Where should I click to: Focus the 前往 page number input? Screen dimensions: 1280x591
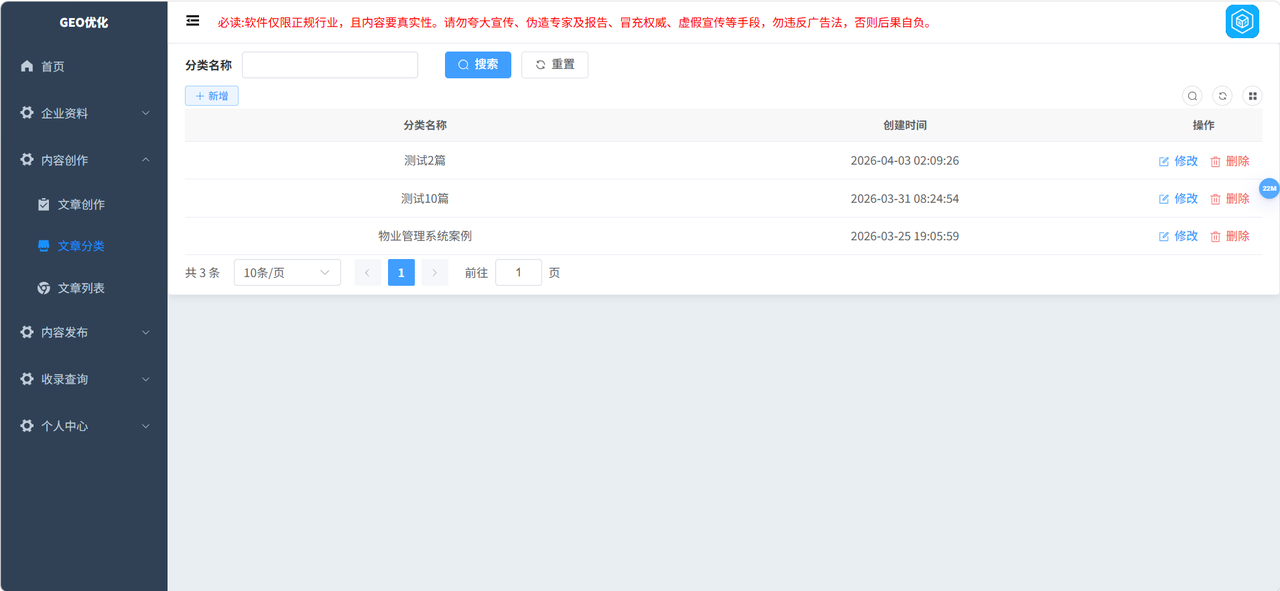pos(518,272)
